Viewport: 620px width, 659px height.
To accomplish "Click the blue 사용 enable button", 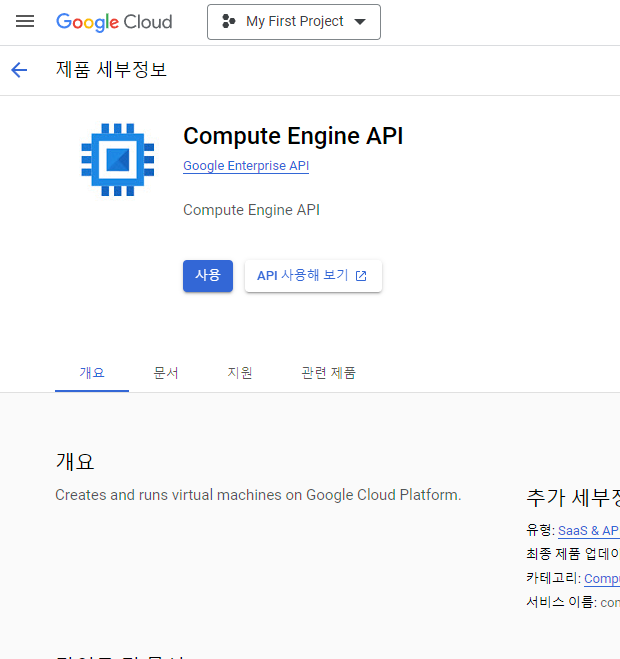I will point(208,276).
